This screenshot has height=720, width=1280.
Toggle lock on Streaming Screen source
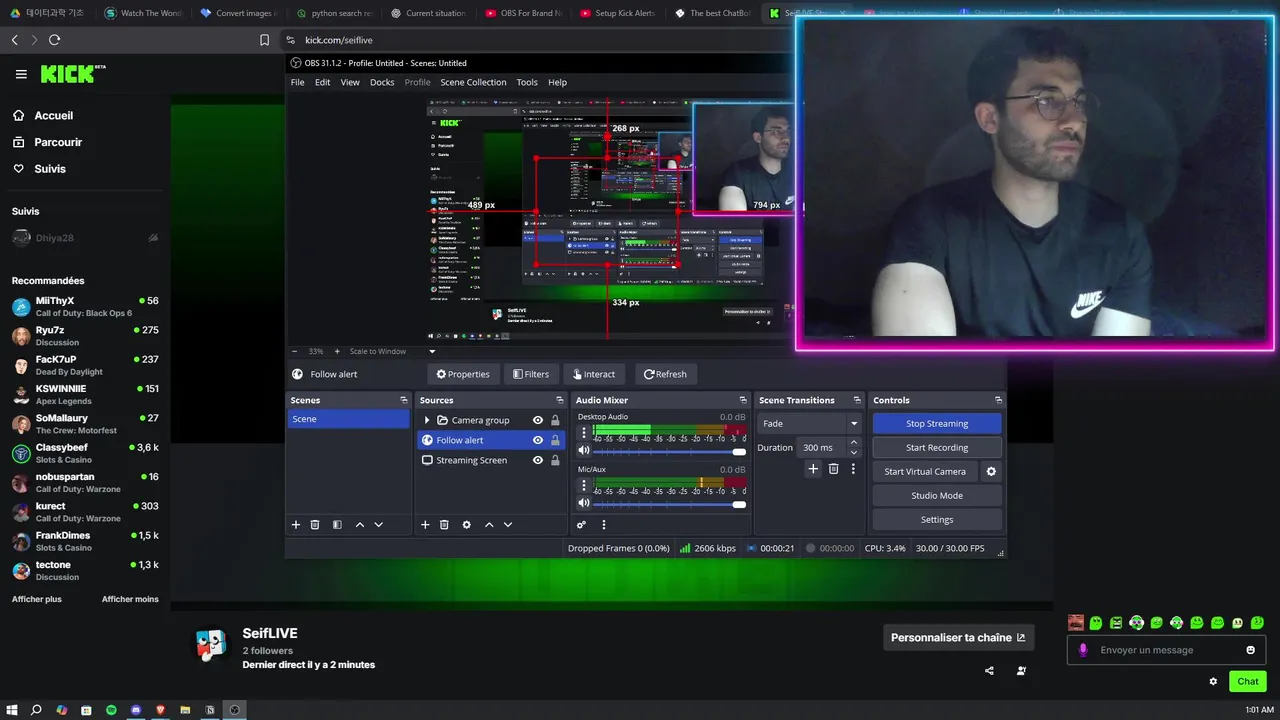click(x=555, y=460)
